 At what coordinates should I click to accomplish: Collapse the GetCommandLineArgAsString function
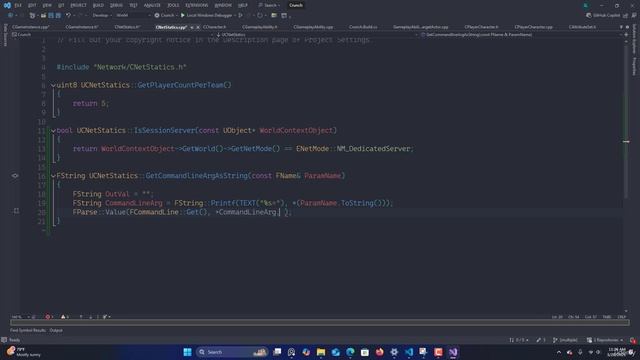pyautogui.click(x=53, y=176)
